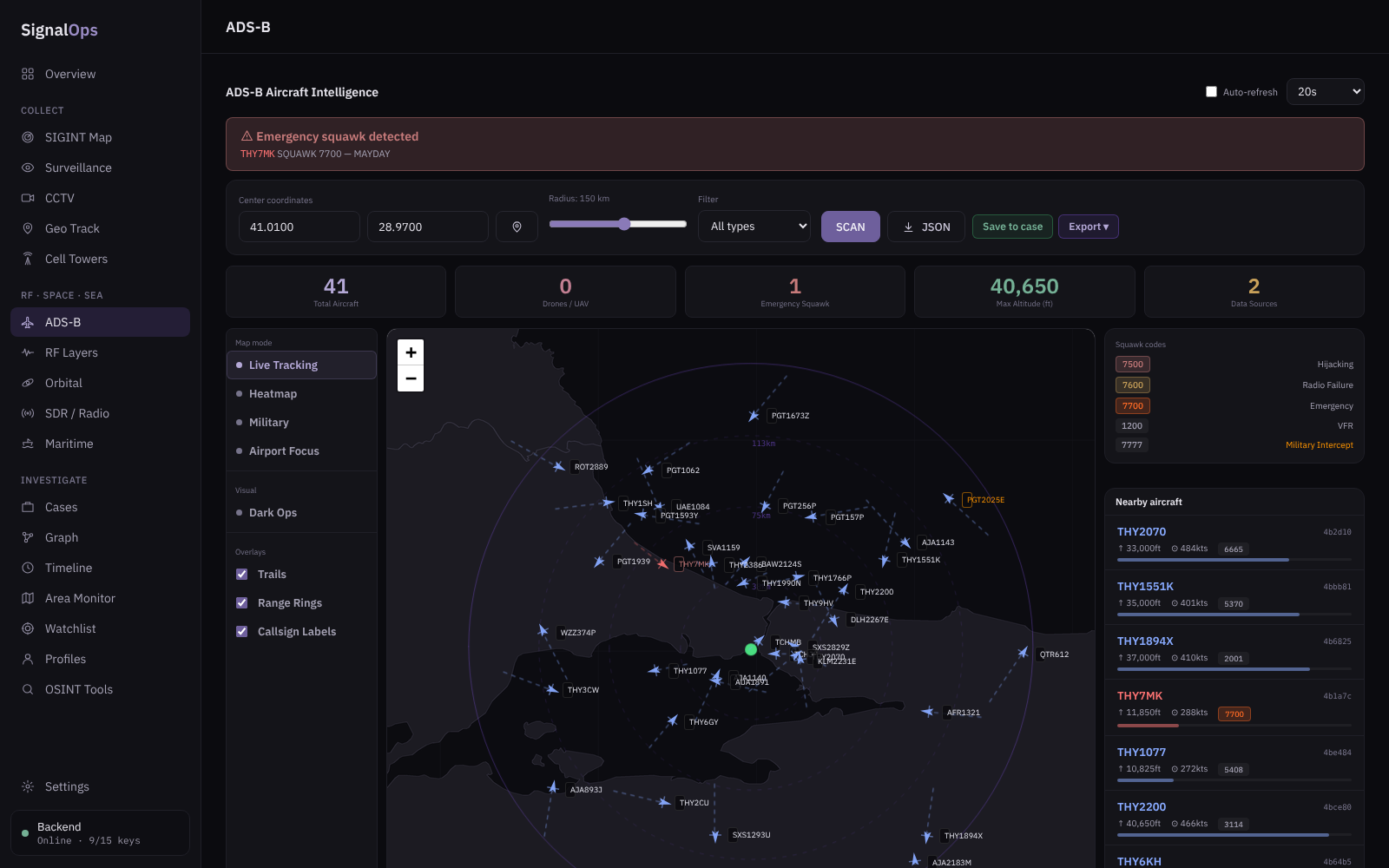Open the All types filter dropdown
This screenshot has height=868, width=1389.
coord(754,227)
